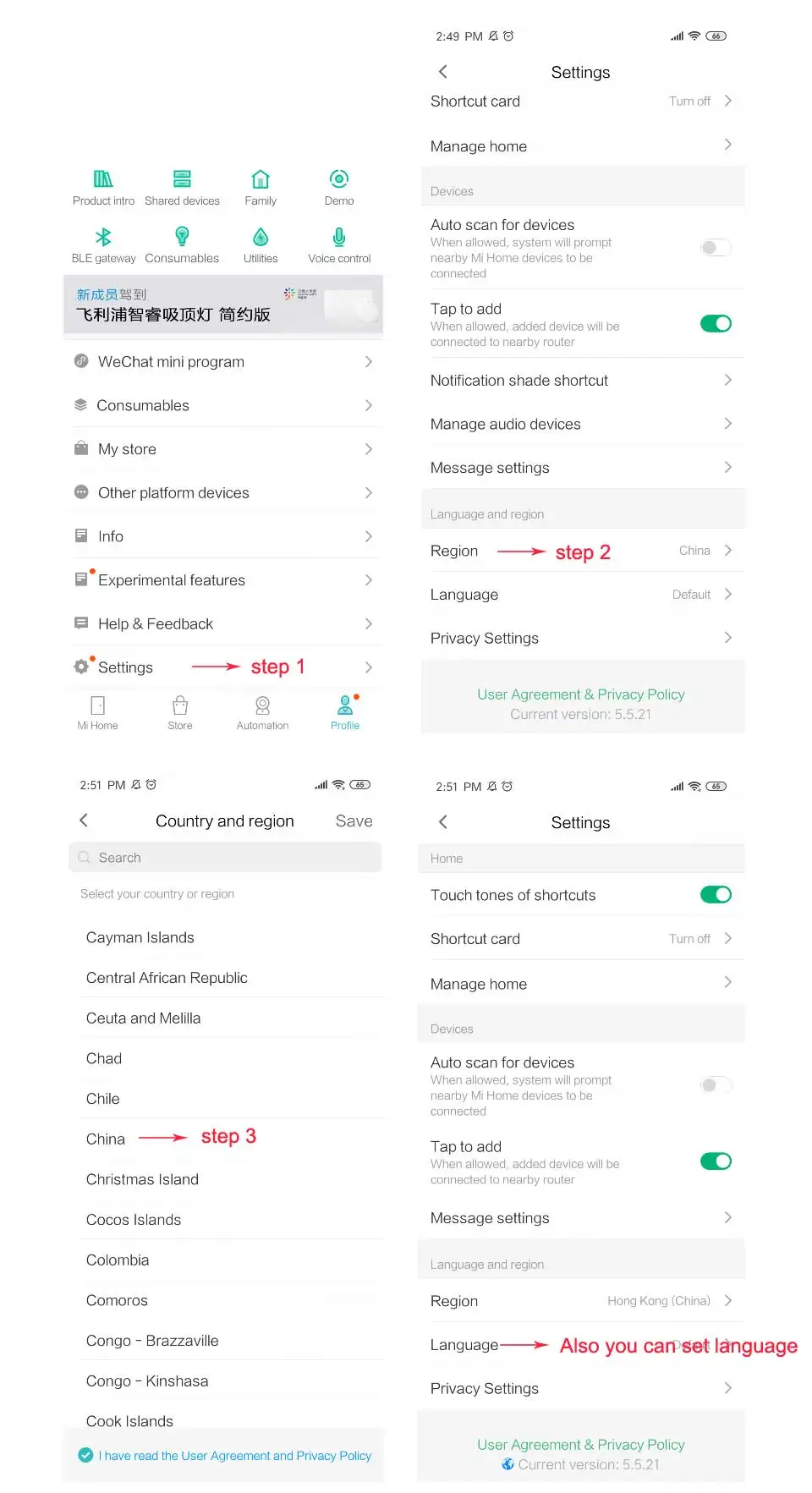
Task: Toggle the Touch tones of shortcuts switch
Action: tap(716, 895)
